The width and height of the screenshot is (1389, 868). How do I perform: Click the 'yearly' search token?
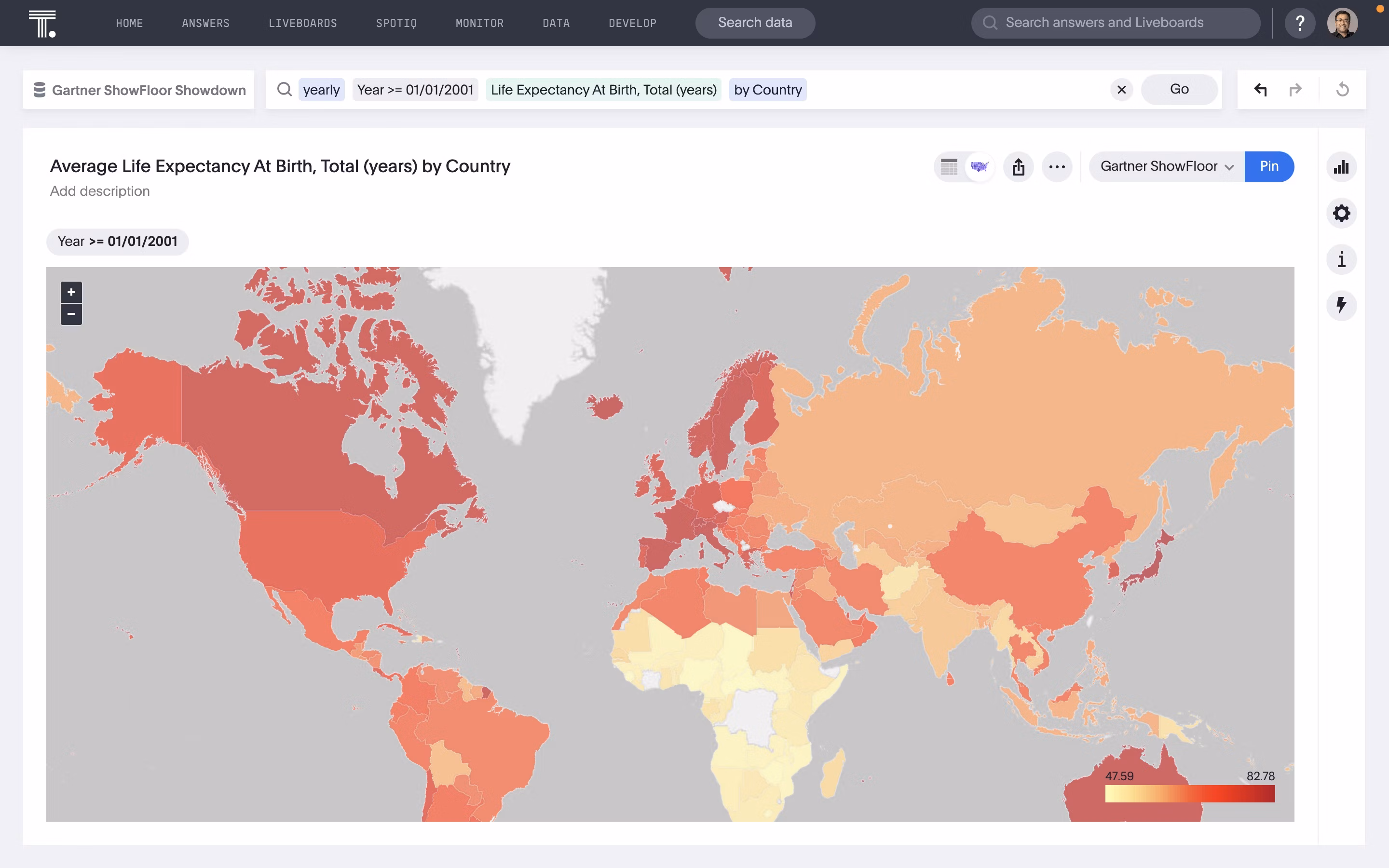pos(321,90)
